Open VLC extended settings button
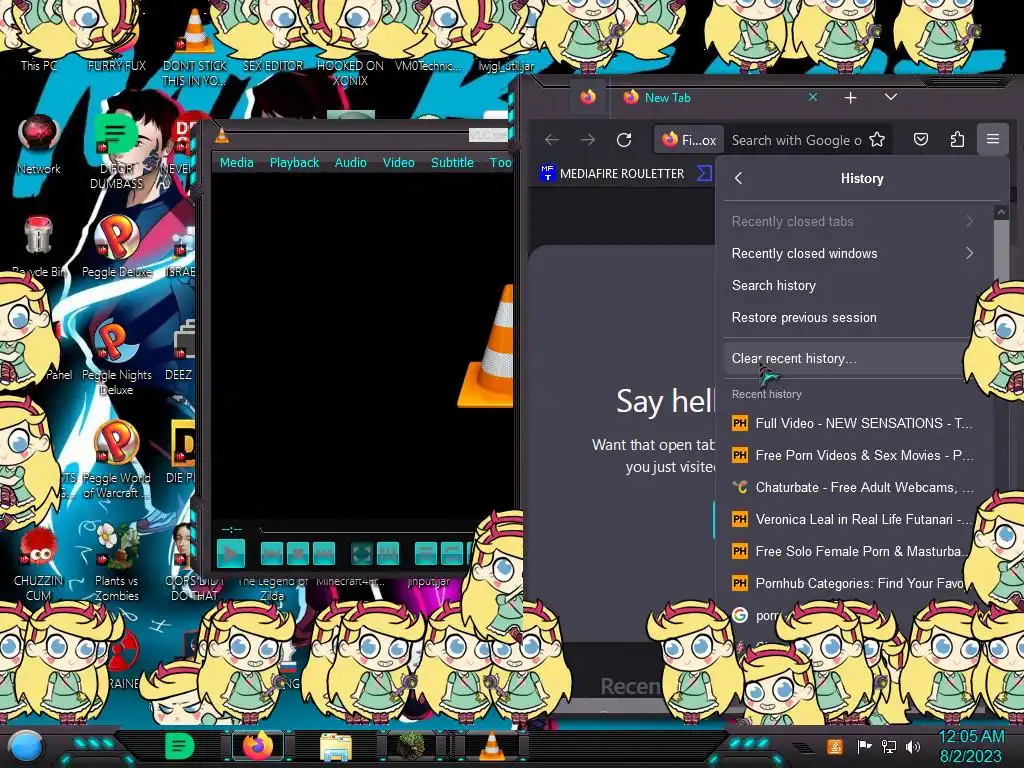Viewport: 1024px width, 768px height. pos(388,554)
